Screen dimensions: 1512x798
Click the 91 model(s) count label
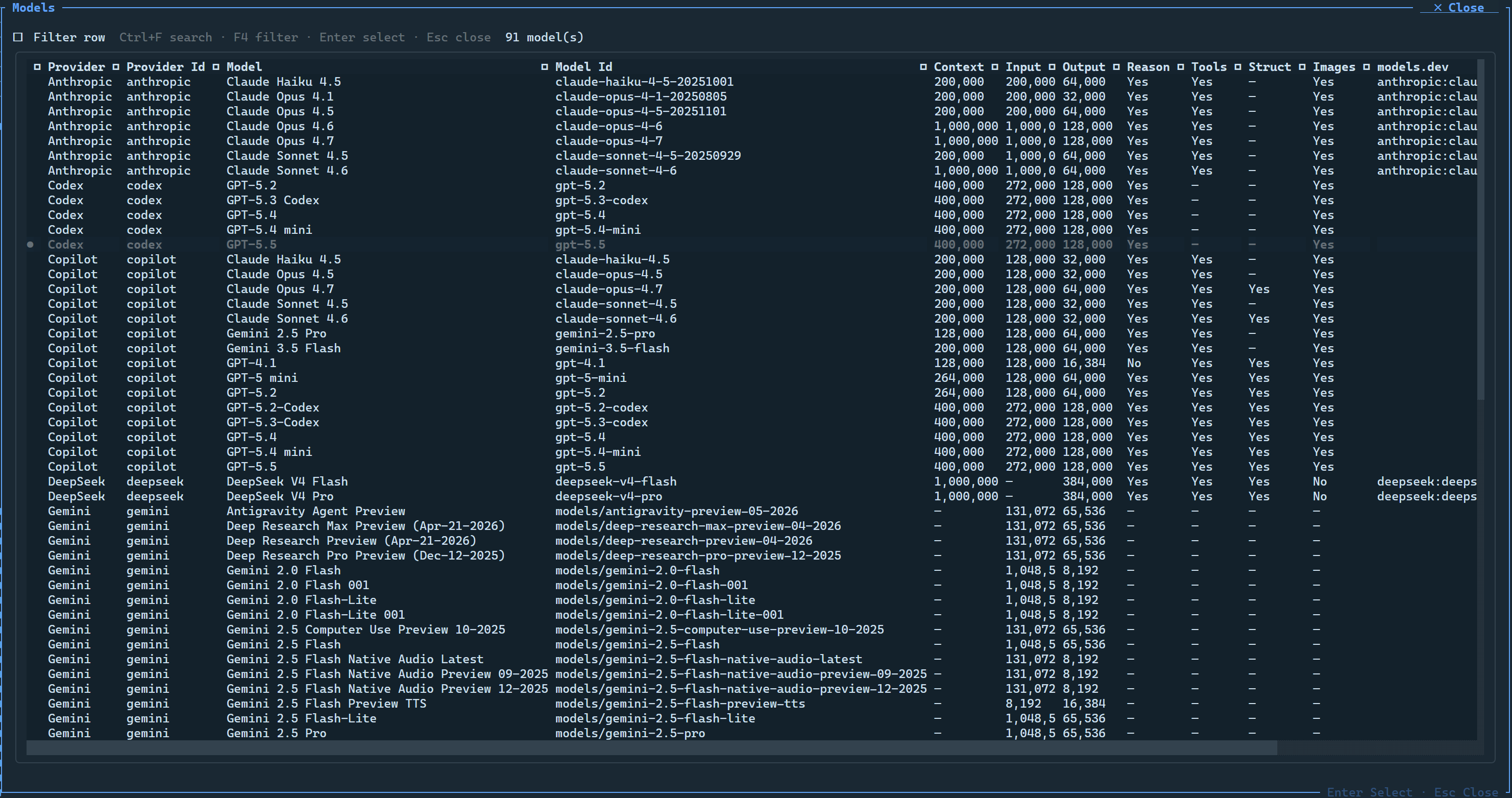click(544, 38)
